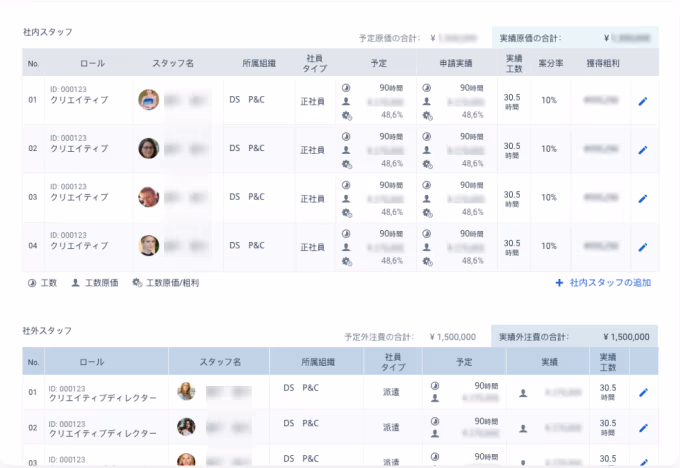Edit internal staff row 01 pencil icon
680x468 pixels.
click(643, 101)
